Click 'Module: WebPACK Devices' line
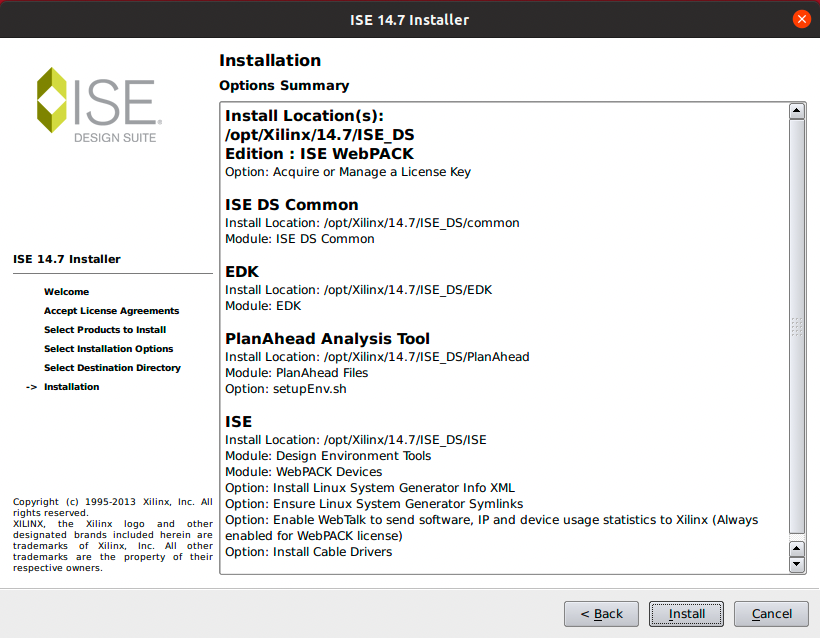 [303, 472]
